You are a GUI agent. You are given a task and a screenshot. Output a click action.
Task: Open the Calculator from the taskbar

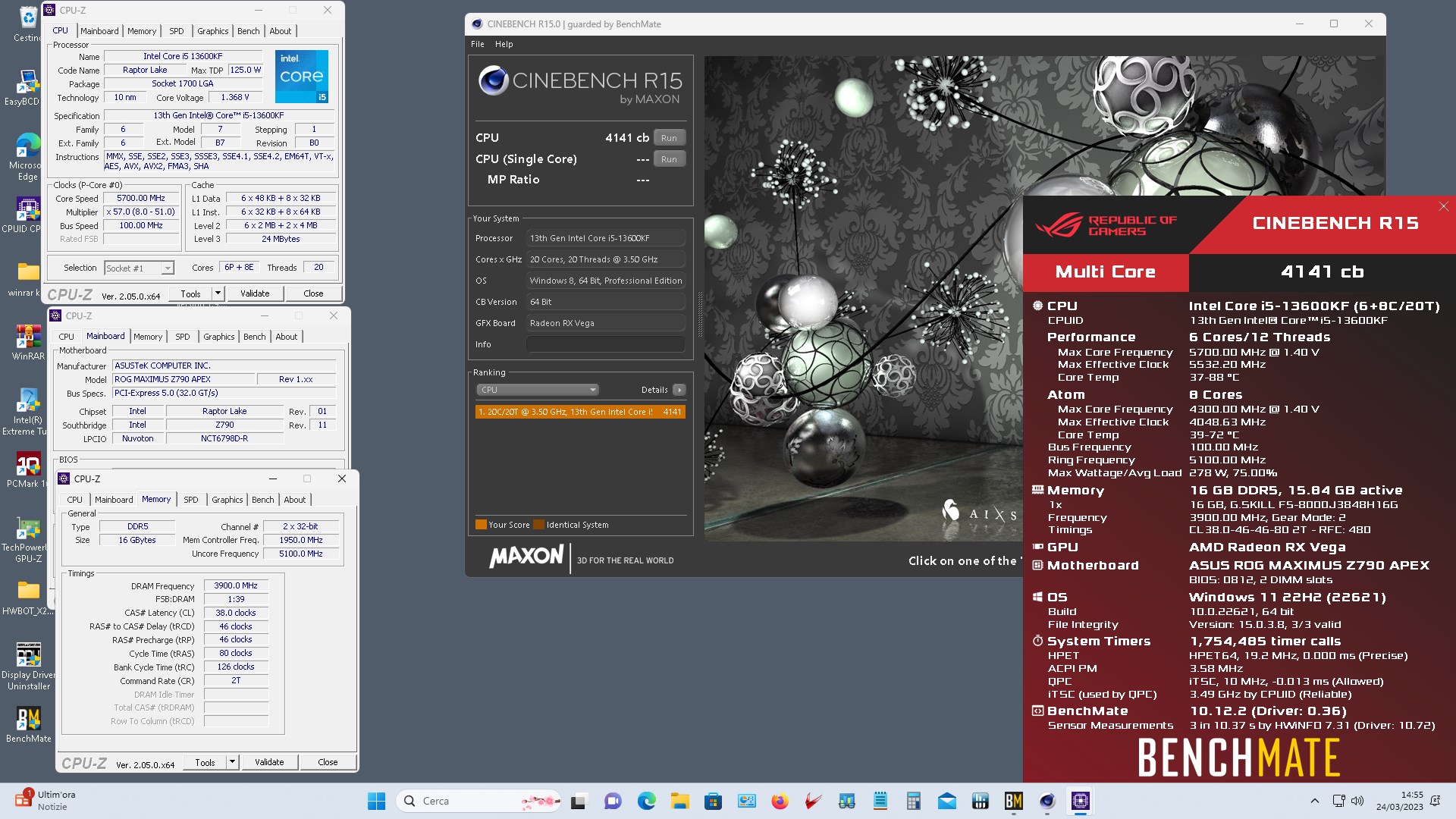(x=913, y=801)
